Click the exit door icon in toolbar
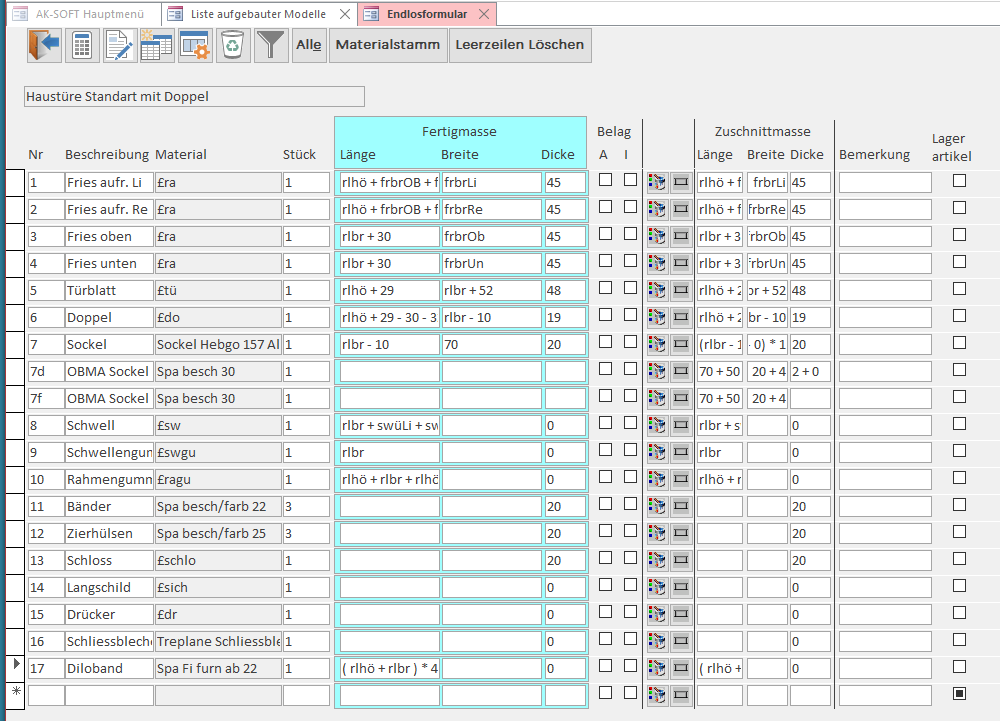The image size is (1000, 721). (x=45, y=45)
